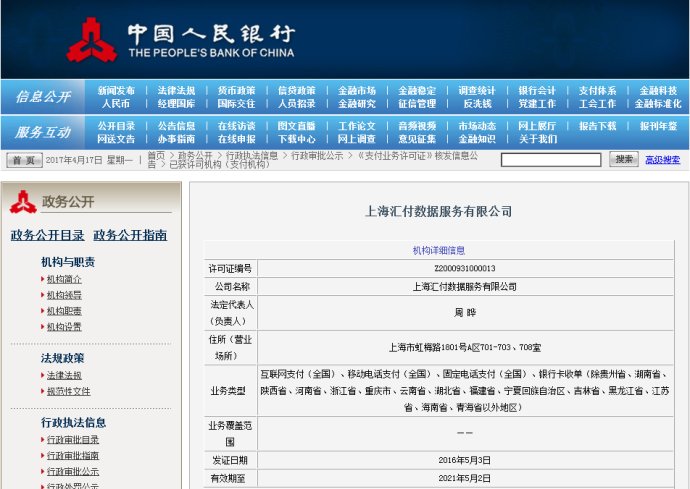Open 机构设置 sidebar link
Viewport: 690px width, 489px height.
click(64, 327)
